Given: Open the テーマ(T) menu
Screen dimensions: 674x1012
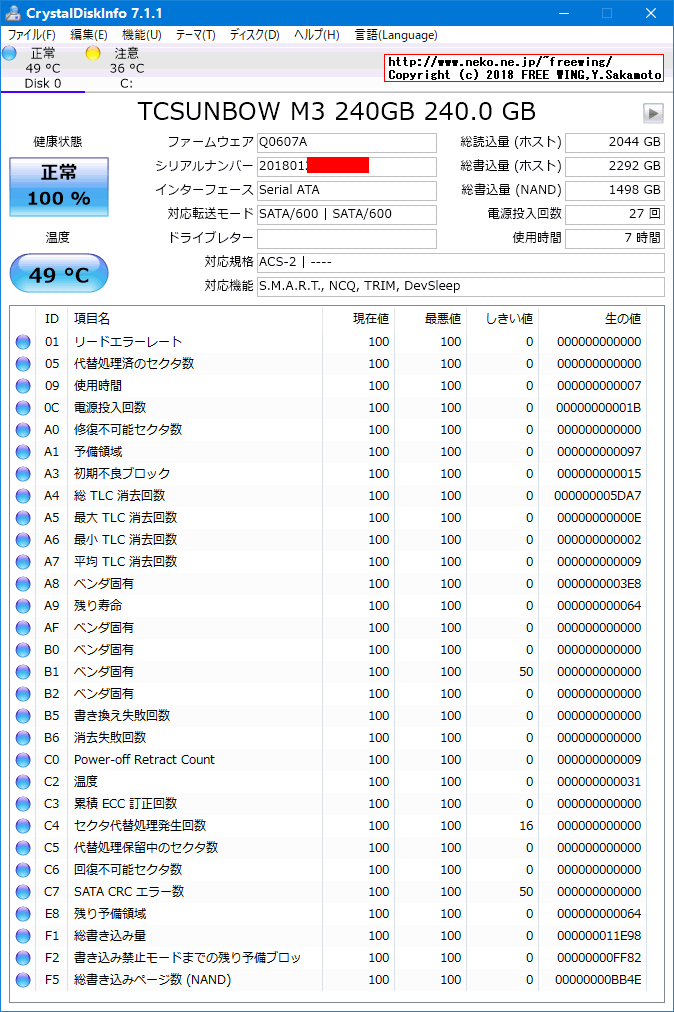Looking at the screenshot, I should [x=196, y=35].
